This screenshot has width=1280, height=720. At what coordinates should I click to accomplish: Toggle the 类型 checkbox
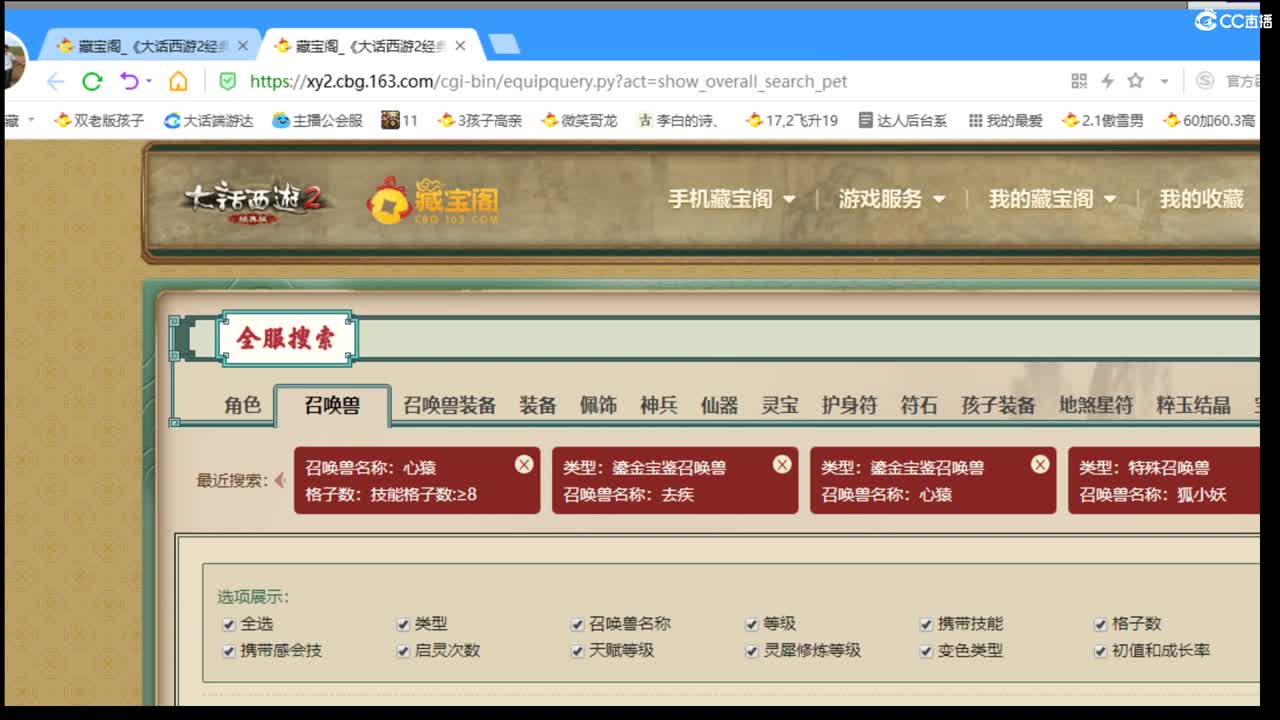click(x=403, y=624)
